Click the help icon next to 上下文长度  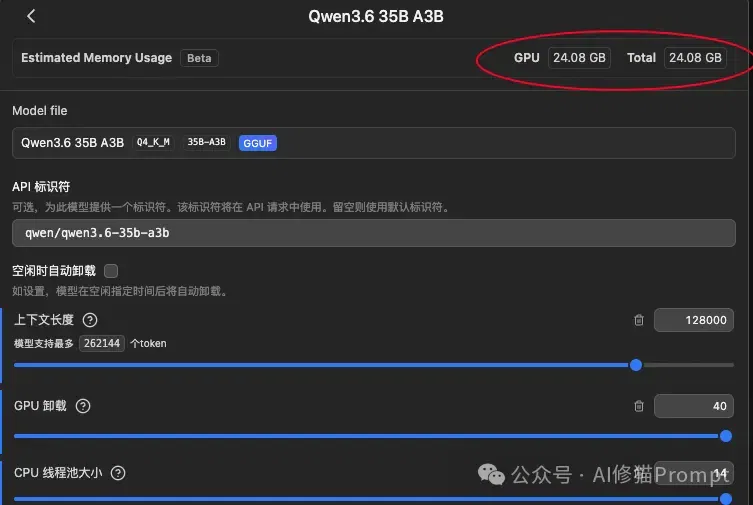pyautogui.click(x=90, y=320)
